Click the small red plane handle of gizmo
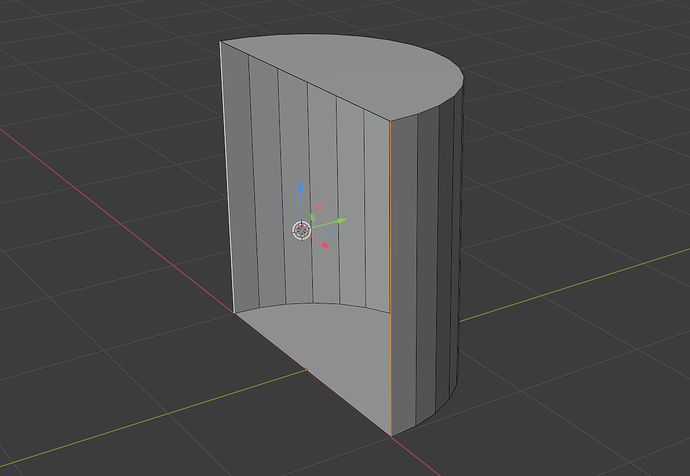 pyautogui.click(x=320, y=206)
